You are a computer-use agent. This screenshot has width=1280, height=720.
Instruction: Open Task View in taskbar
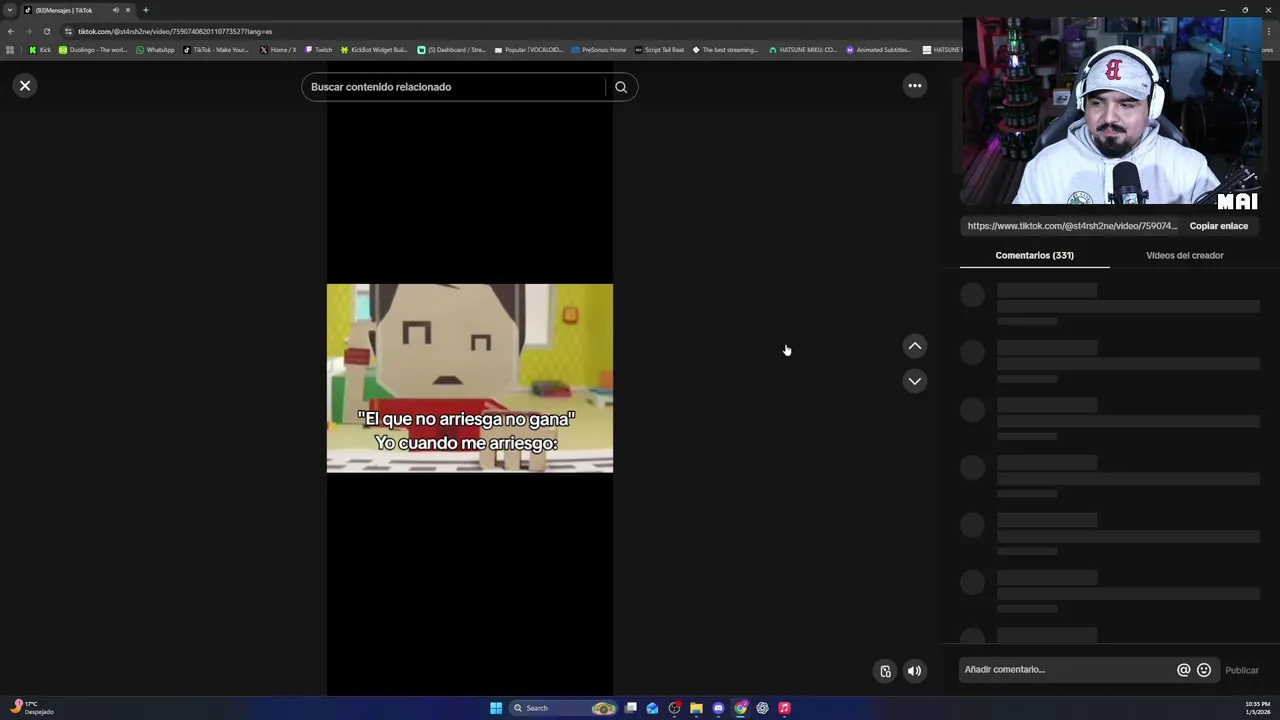631,708
